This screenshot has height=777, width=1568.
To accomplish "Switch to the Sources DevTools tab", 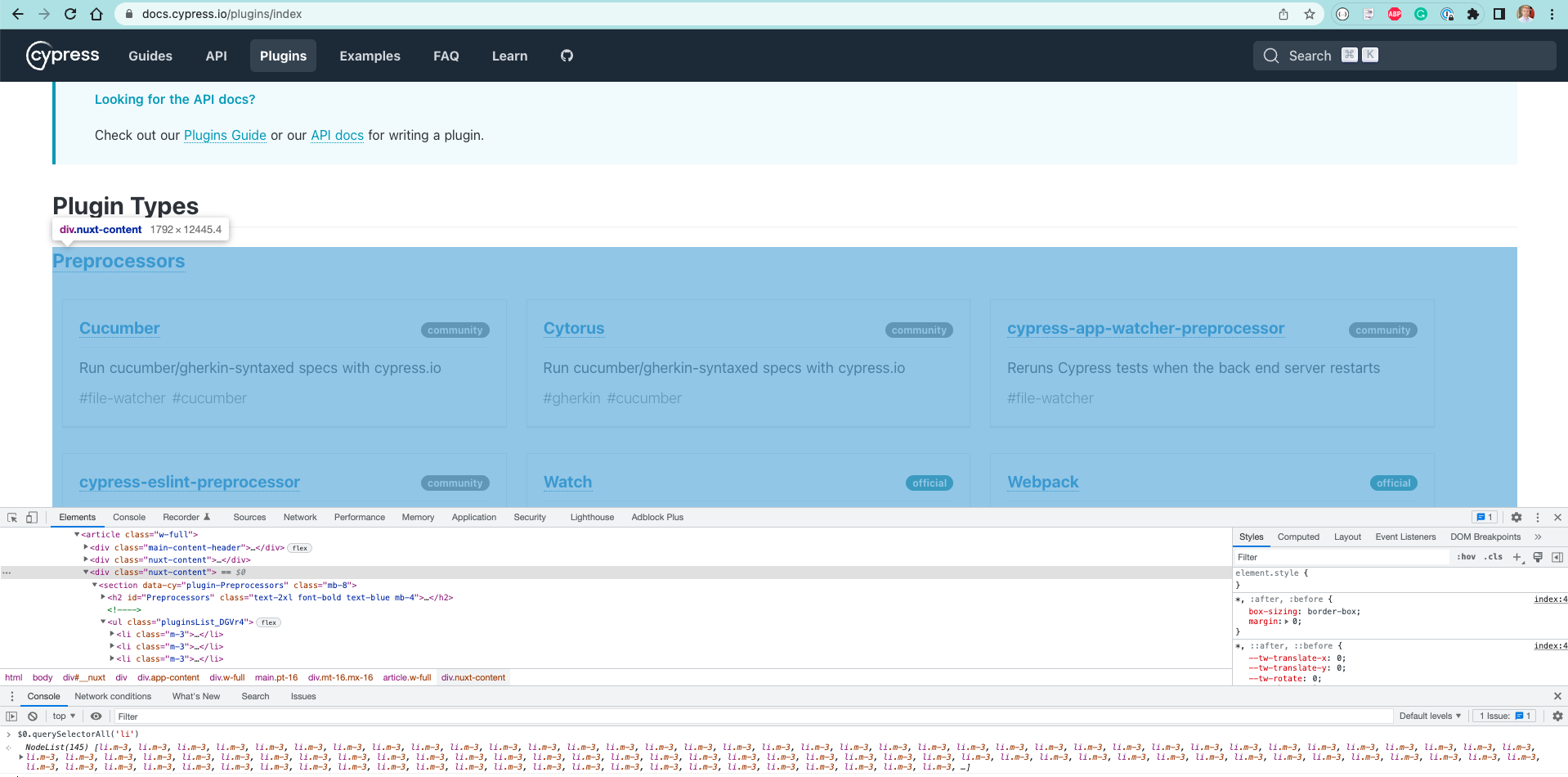I will (x=249, y=517).
